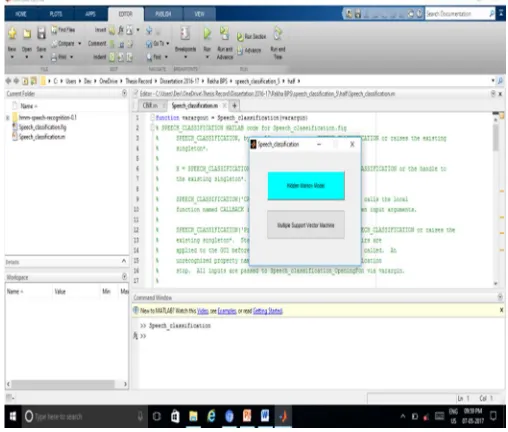Open the Current Folder panel actions menu
Viewport: 508px width, 432px height.
124,93
